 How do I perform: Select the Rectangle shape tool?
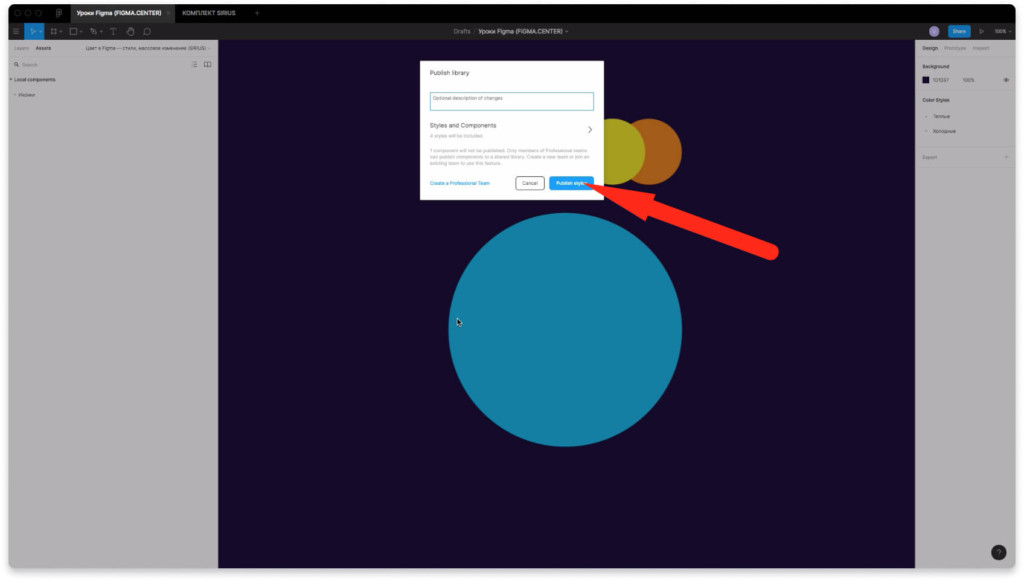[x=73, y=31]
